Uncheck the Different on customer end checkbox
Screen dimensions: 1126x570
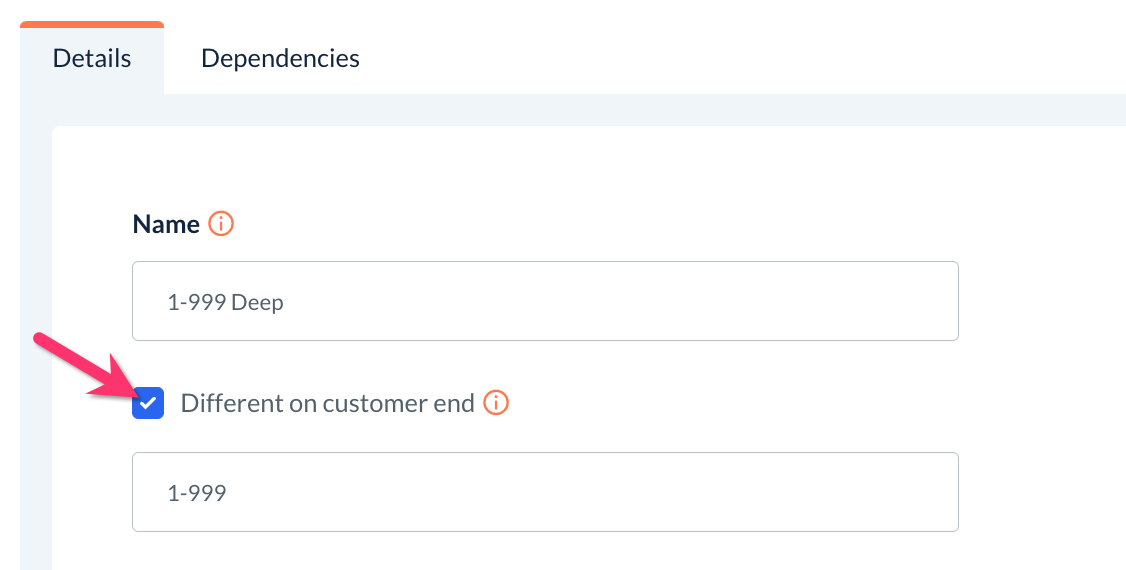tap(148, 404)
